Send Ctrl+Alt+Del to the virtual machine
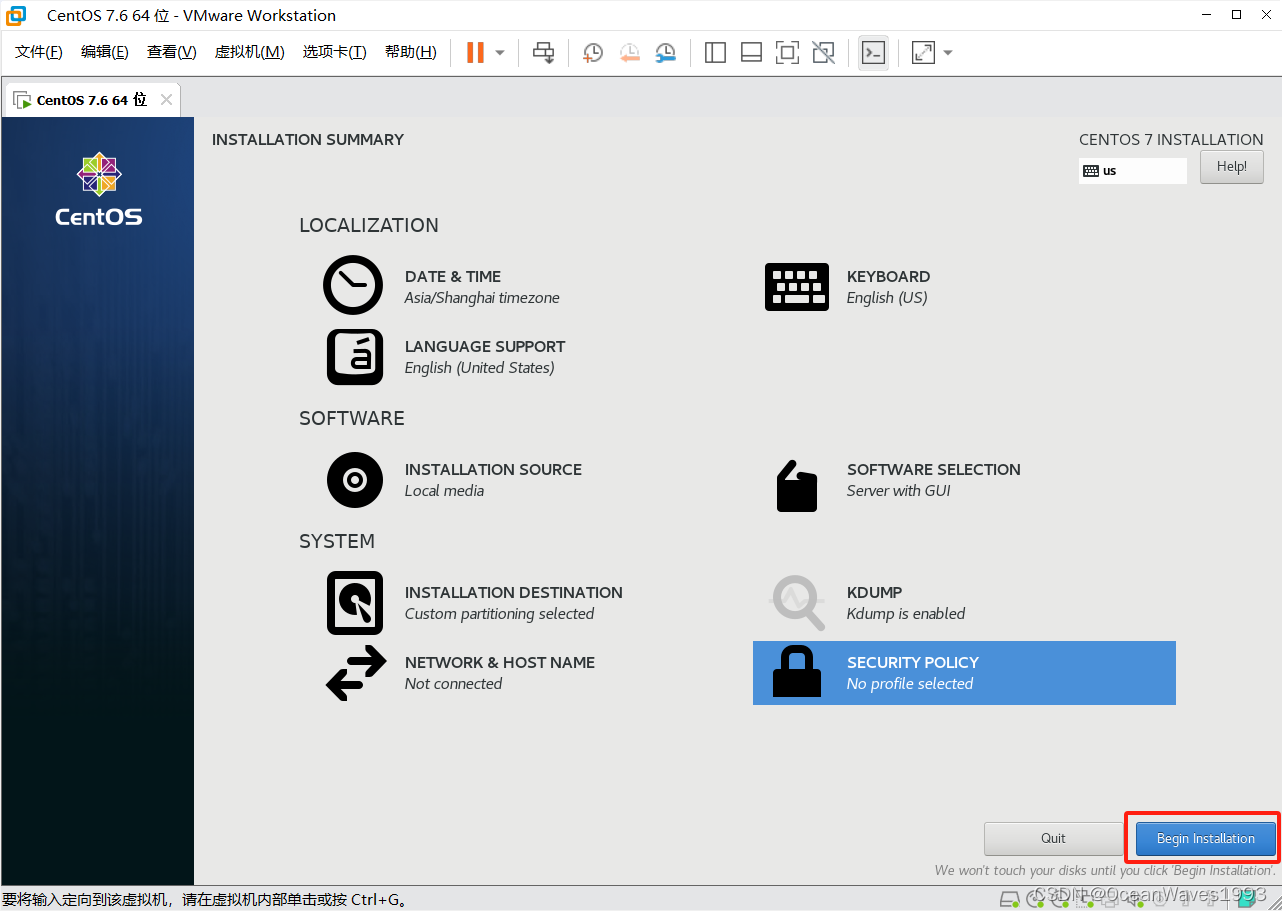This screenshot has width=1282, height=911. 543,52
